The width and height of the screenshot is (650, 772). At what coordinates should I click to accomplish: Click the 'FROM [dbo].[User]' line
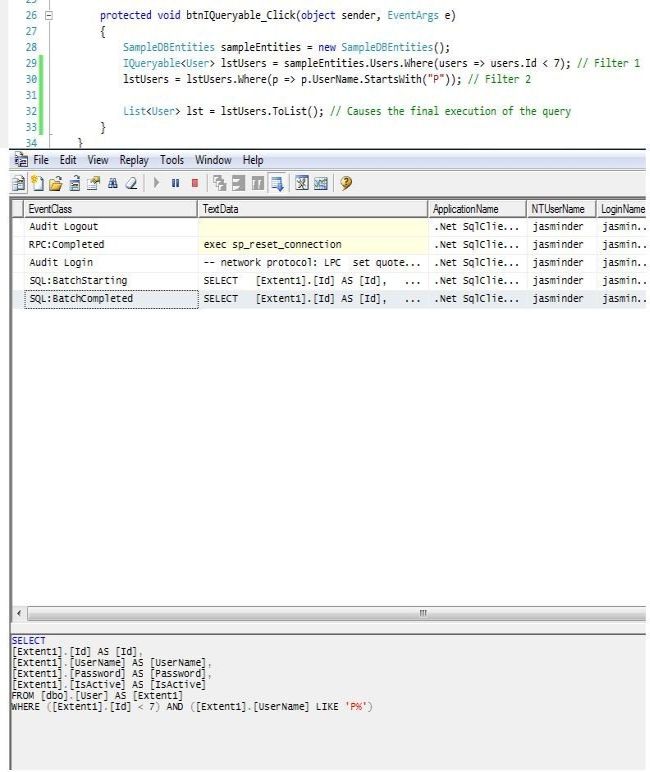pos(97,696)
